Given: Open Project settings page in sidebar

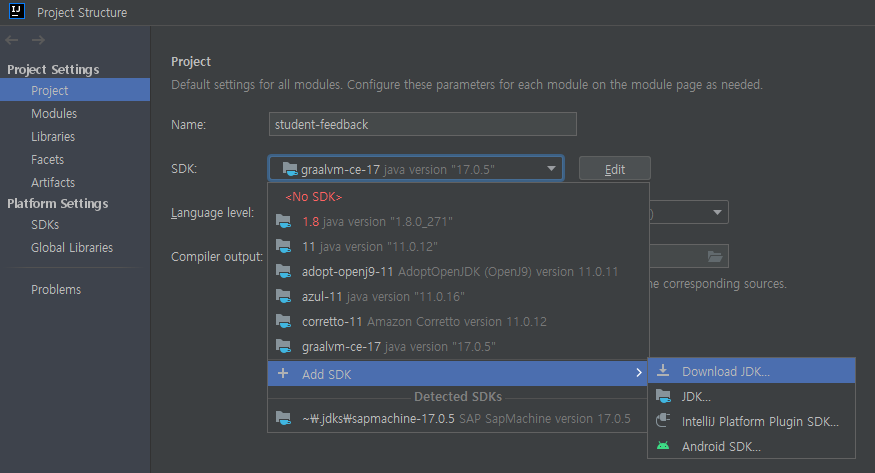Looking at the screenshot, I should pos(75,90).
